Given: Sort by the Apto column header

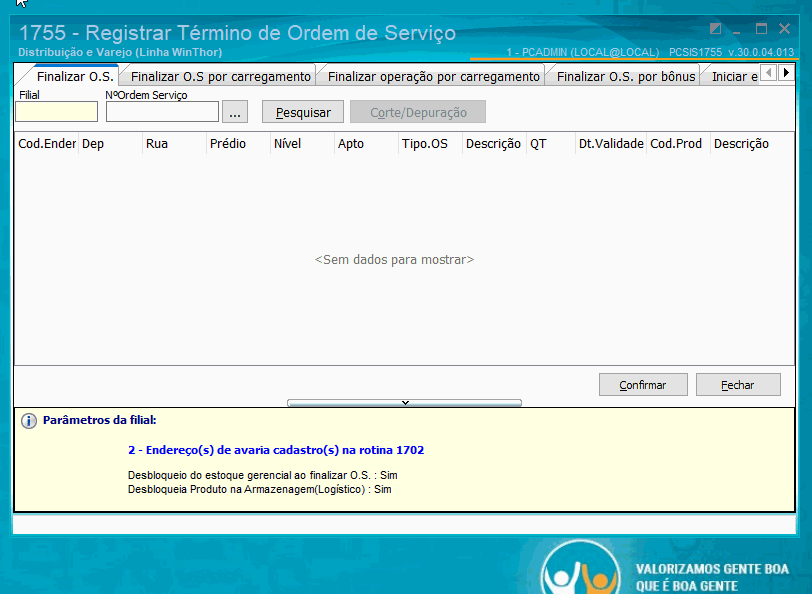Looking at the screenshot, I should (x=367, y=143).
